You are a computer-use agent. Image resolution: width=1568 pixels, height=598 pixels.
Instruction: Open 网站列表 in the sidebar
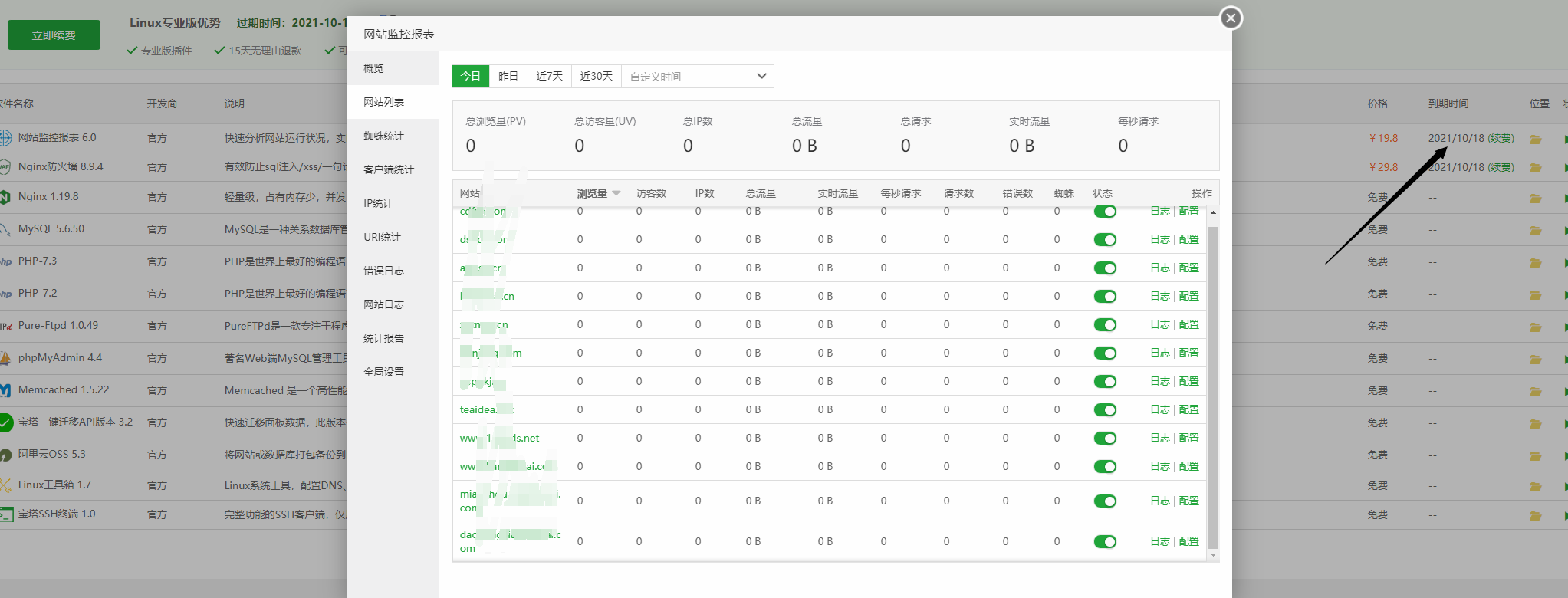coord(393,102)
